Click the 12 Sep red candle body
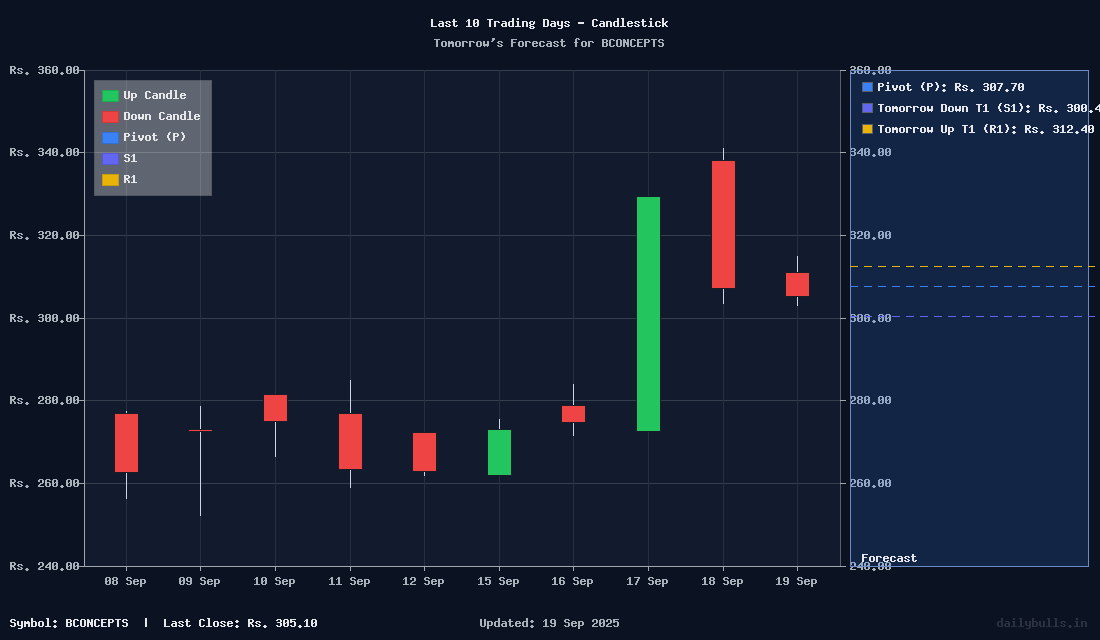The image size is (1100, 640). click(x=424, y=452)
